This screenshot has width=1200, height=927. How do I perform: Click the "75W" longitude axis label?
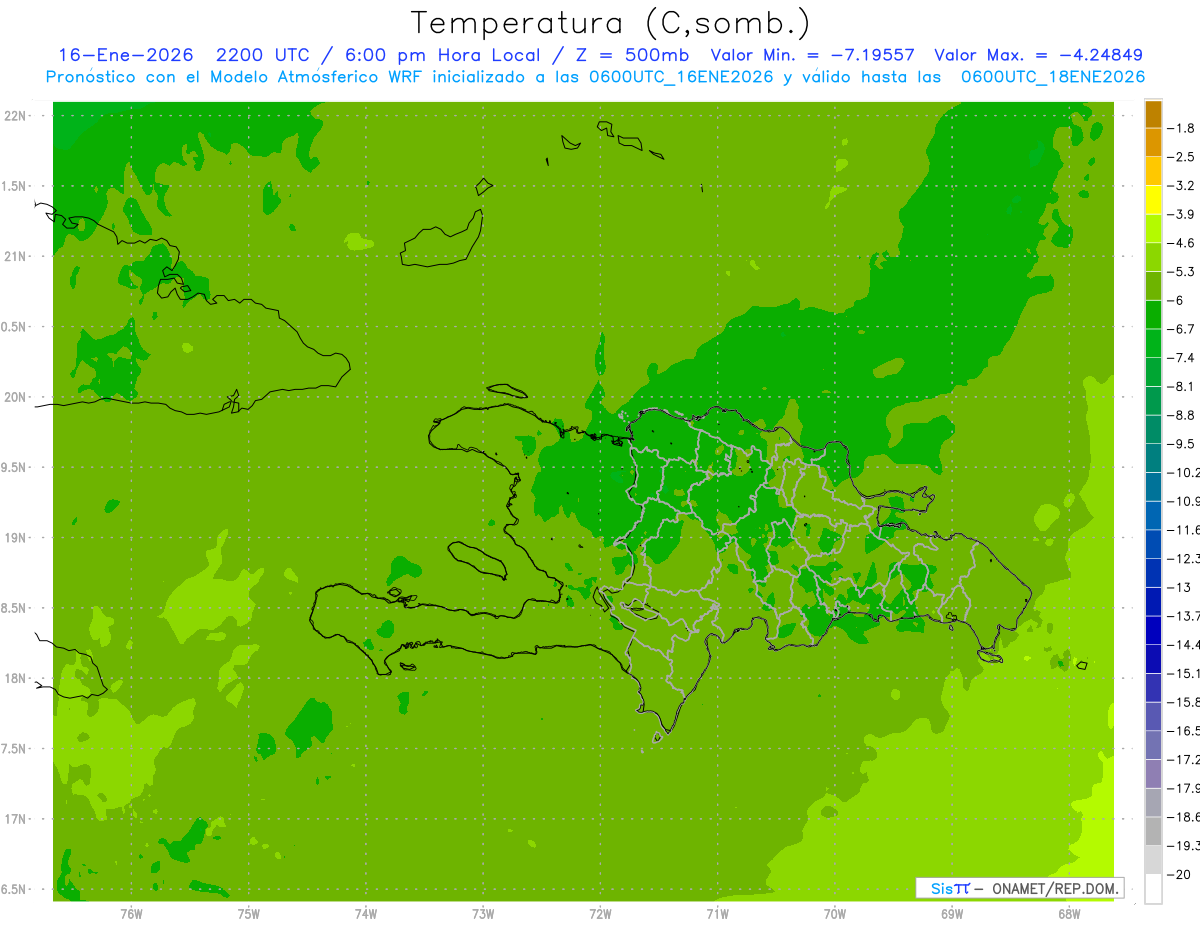click(249, 914)
